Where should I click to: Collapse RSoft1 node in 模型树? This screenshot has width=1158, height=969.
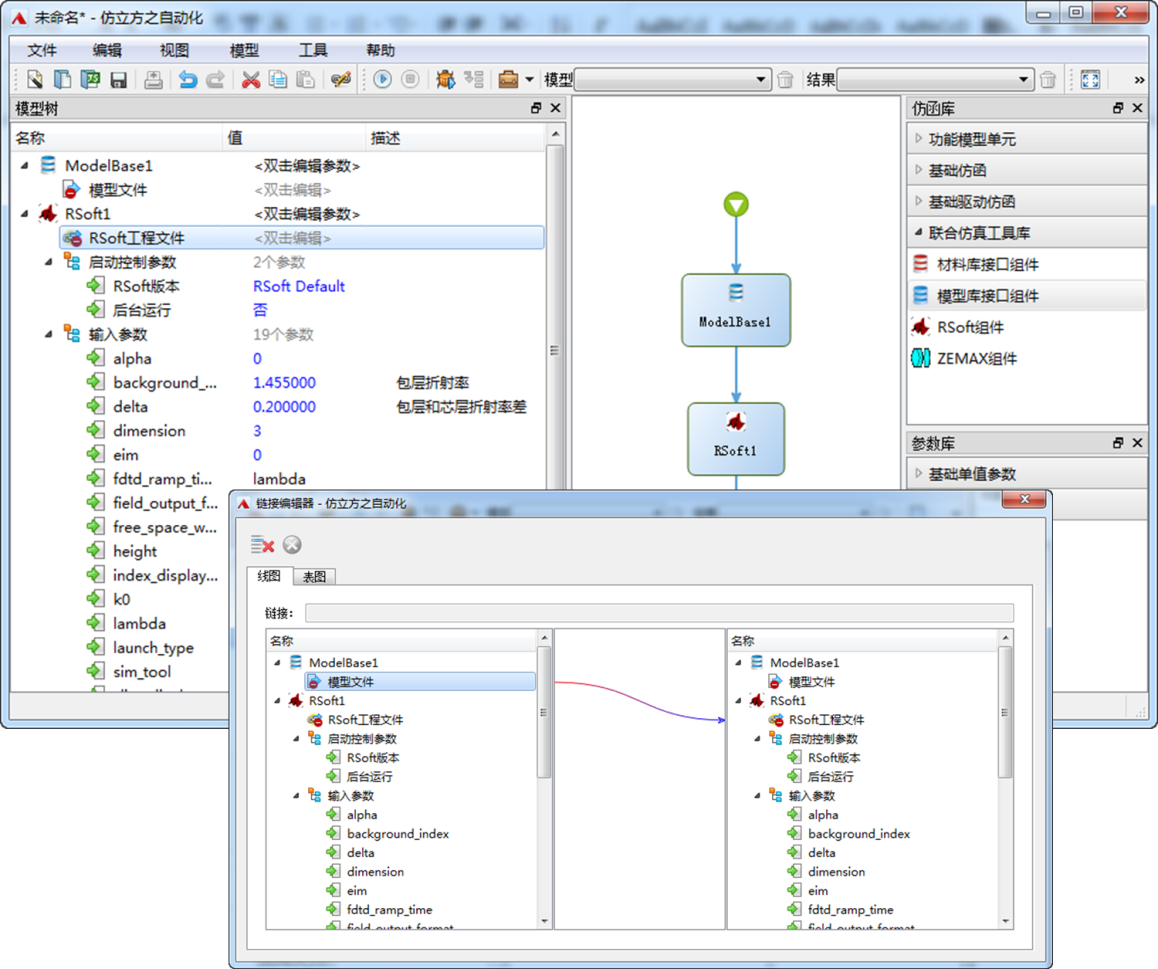point(24,213)
